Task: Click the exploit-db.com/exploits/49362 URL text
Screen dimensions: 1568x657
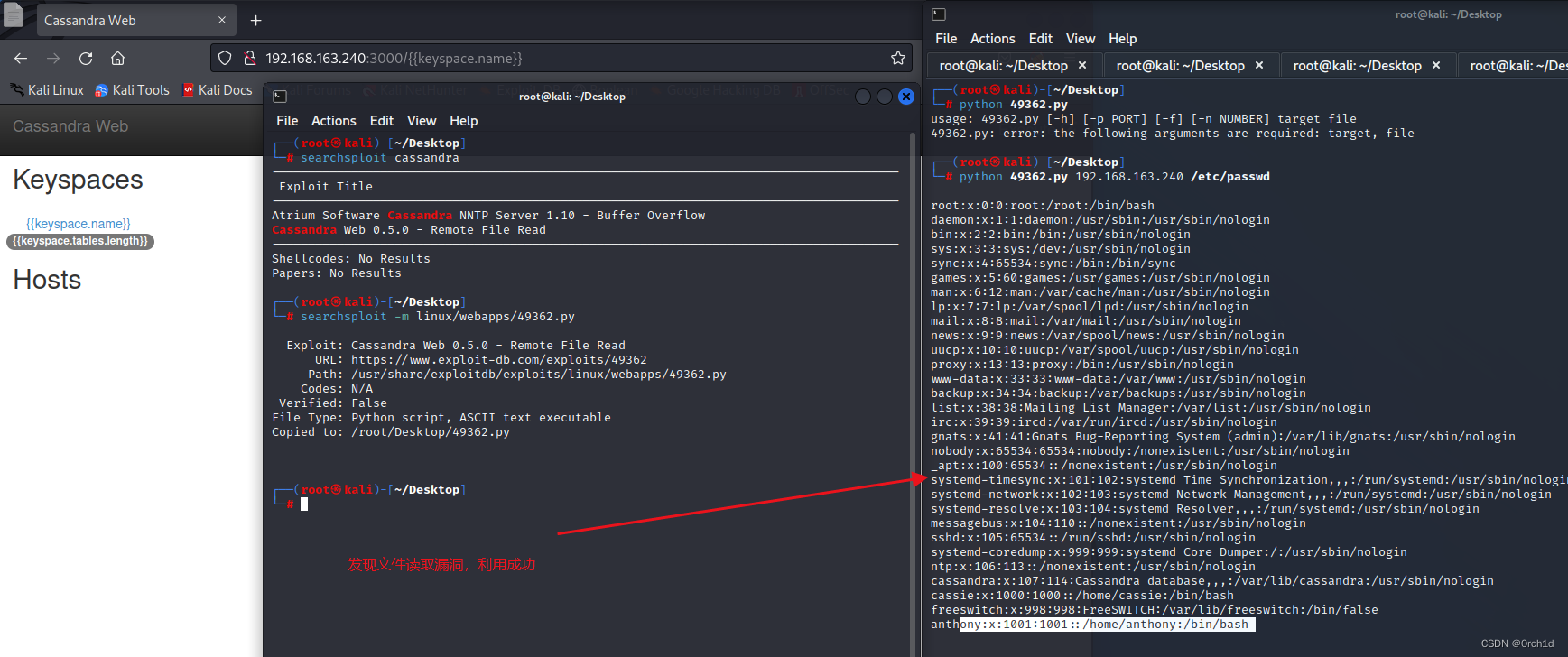Action: [499, 360]
